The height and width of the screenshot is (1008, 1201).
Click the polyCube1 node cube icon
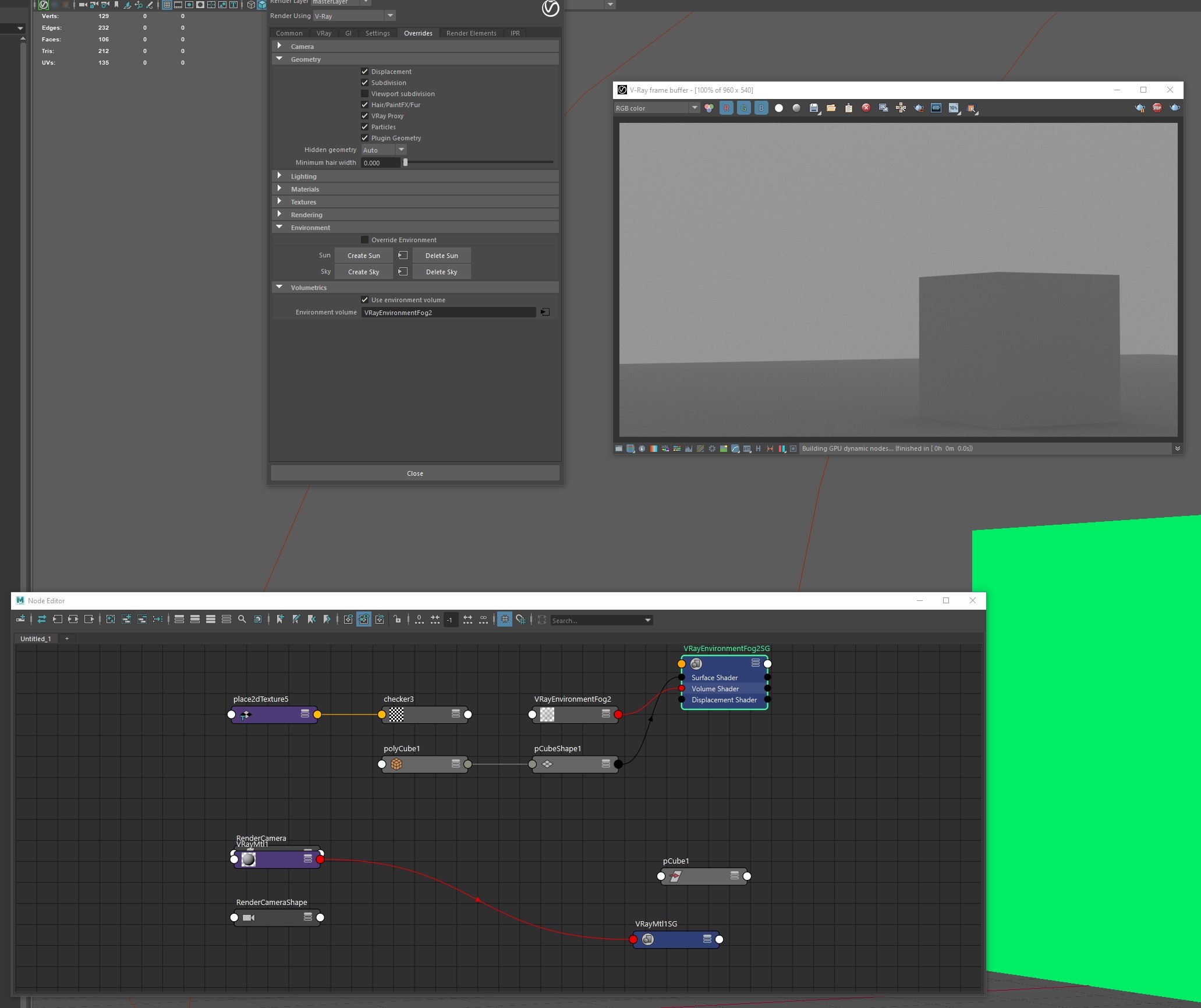396,764
